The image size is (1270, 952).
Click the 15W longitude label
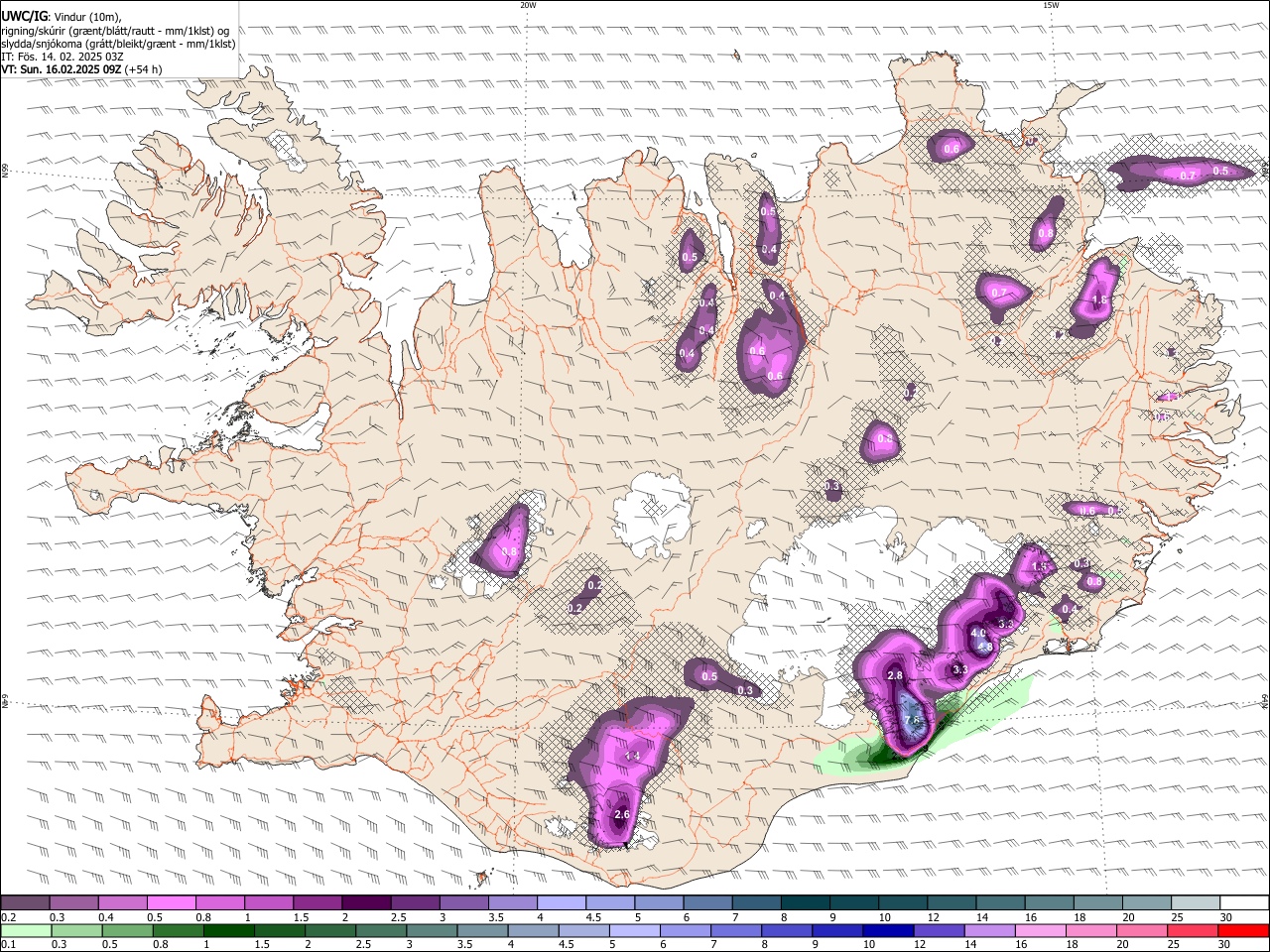[1051, 5]
